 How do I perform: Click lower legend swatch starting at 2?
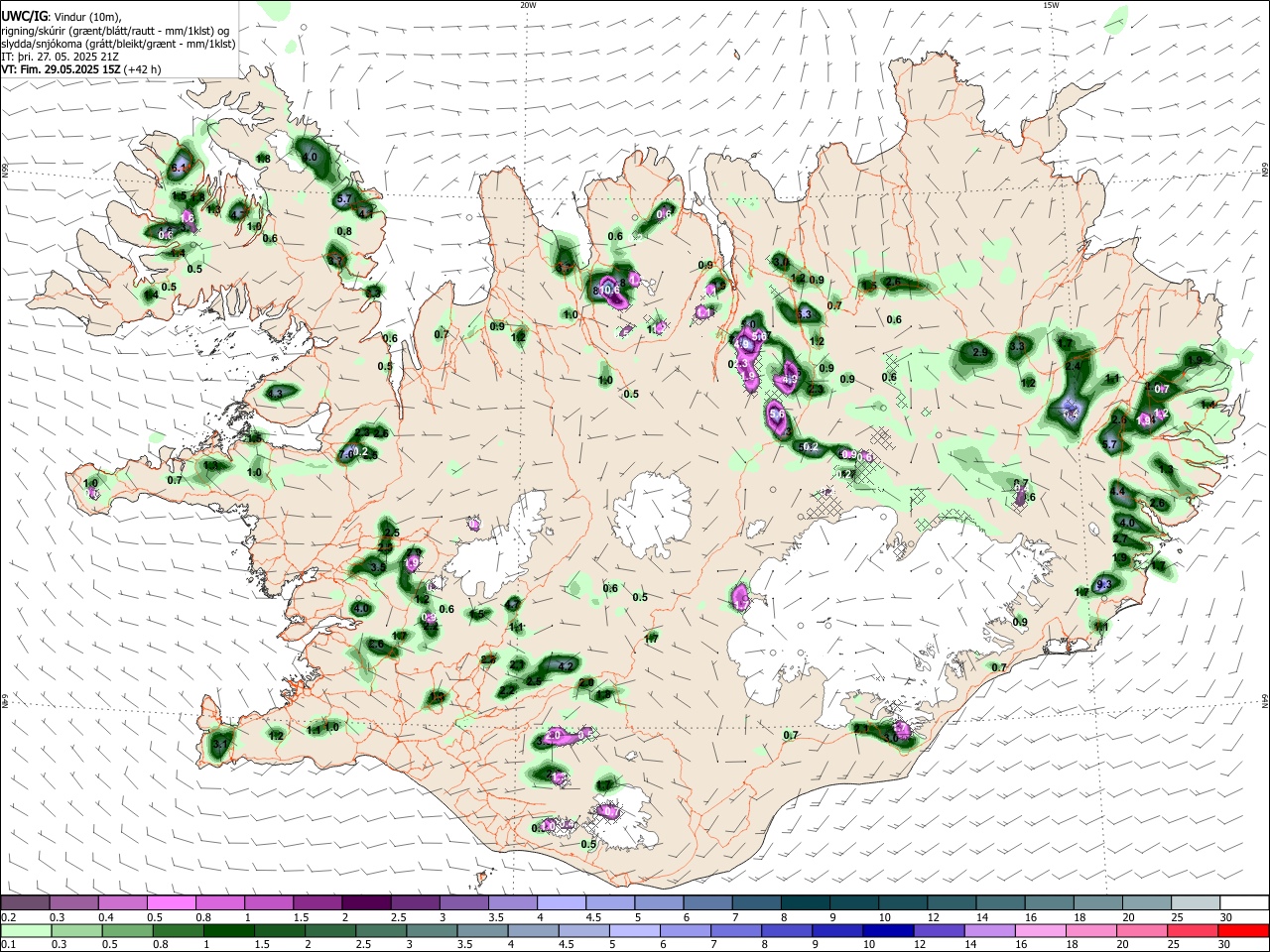329,930
